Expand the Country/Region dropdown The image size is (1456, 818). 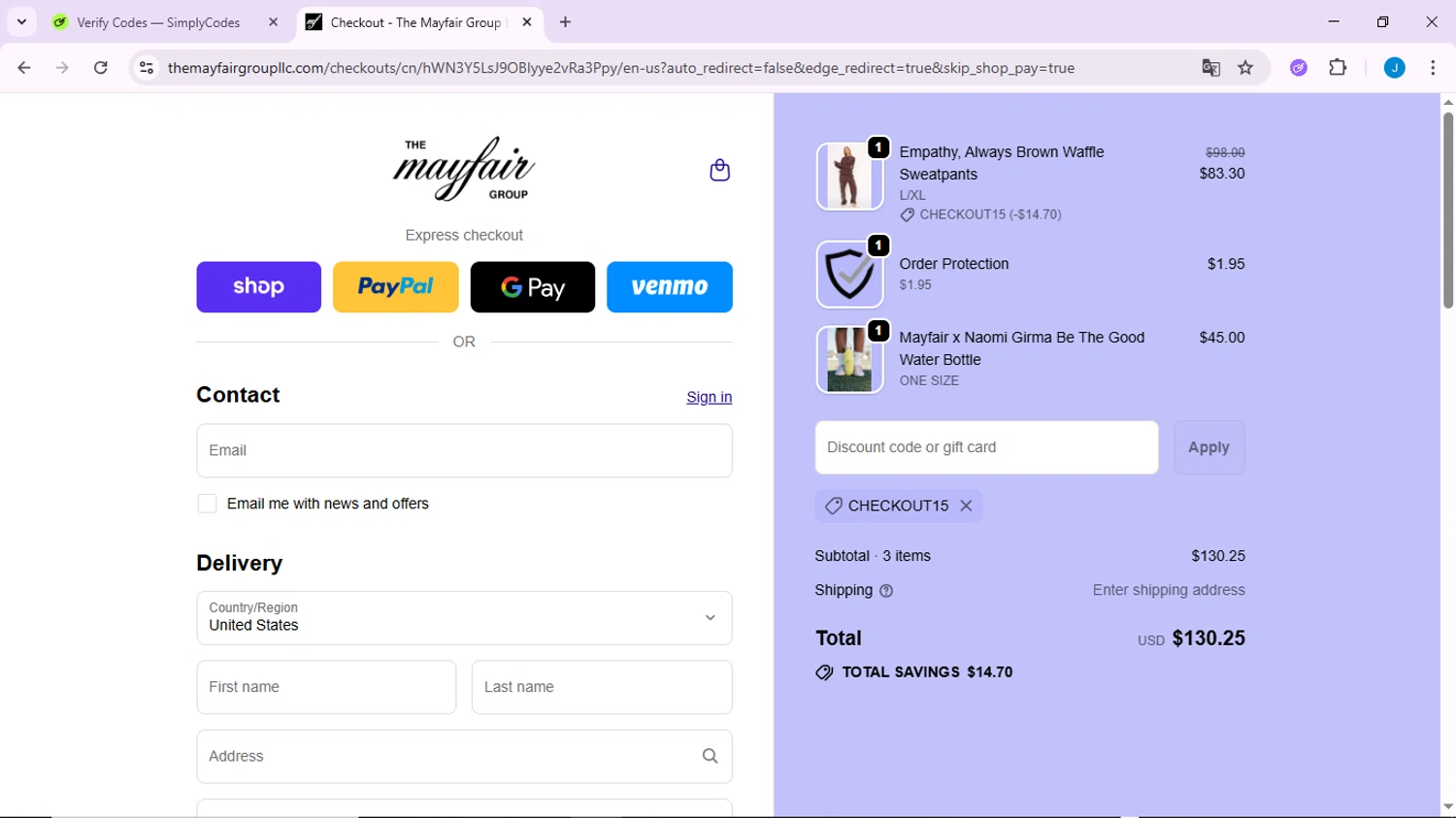(464, 618)
